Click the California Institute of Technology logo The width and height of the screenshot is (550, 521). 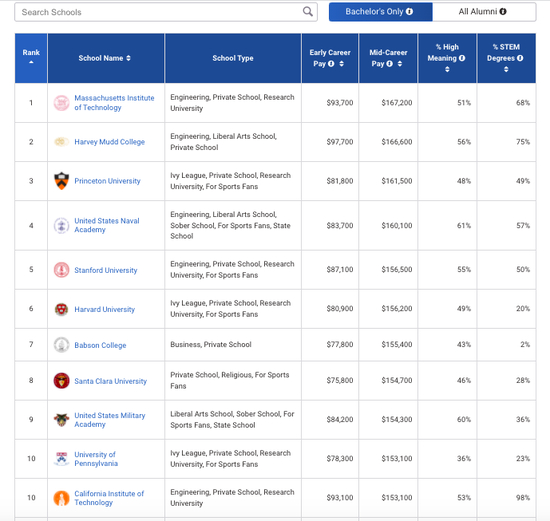pyautogui.click(x=61, y=498)
